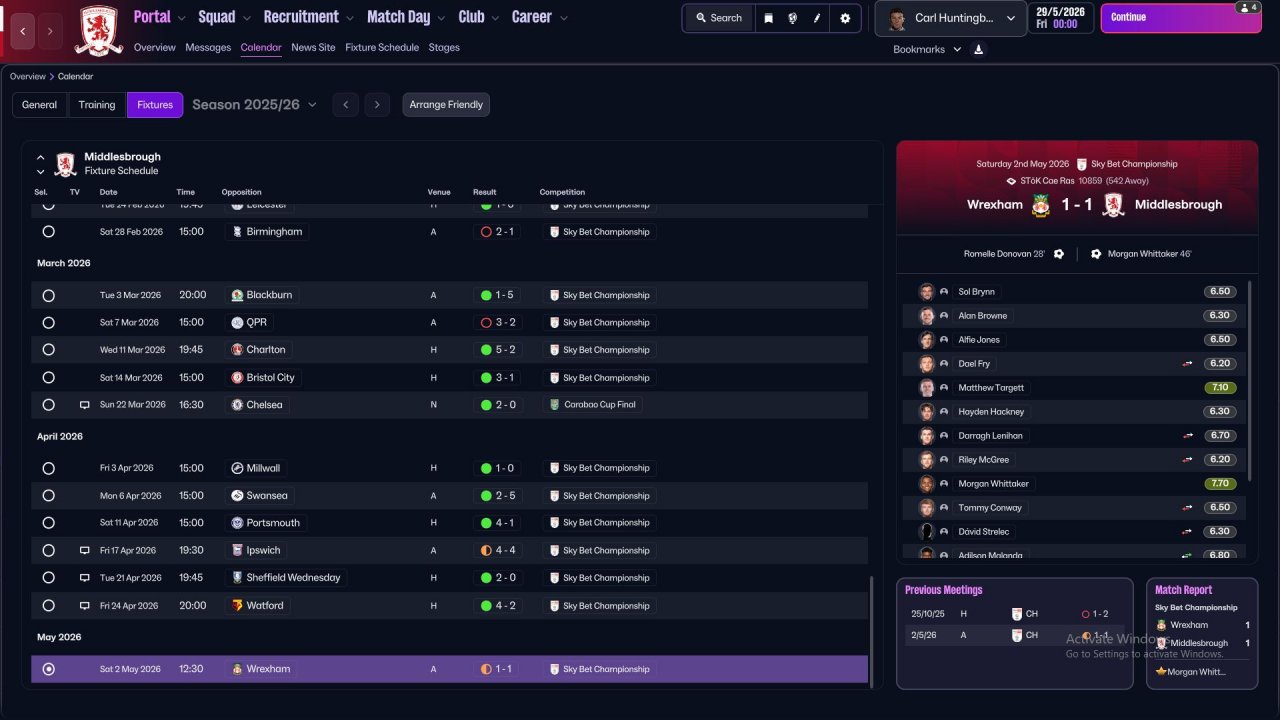Select the Blackburn fixture radio button
1280x720 pixels.
tap(48, 295)
